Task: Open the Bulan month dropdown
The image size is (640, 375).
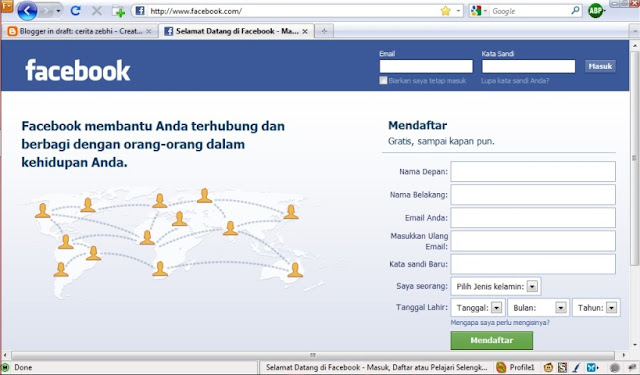Action: point(538,308)
